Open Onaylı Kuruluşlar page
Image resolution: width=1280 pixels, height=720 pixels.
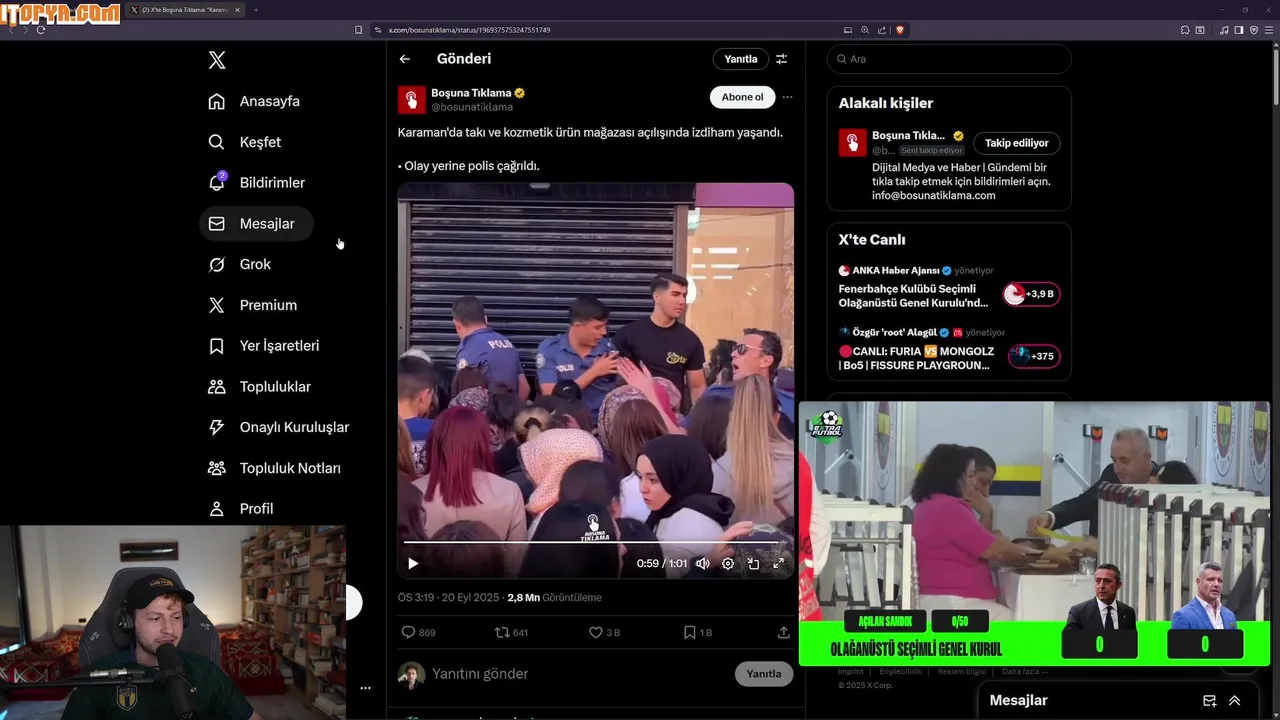[279, 427]
